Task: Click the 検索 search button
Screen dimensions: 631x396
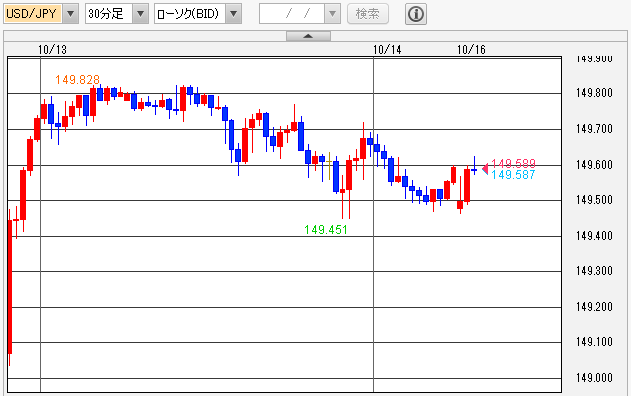Action: click(x=368, y=14)
